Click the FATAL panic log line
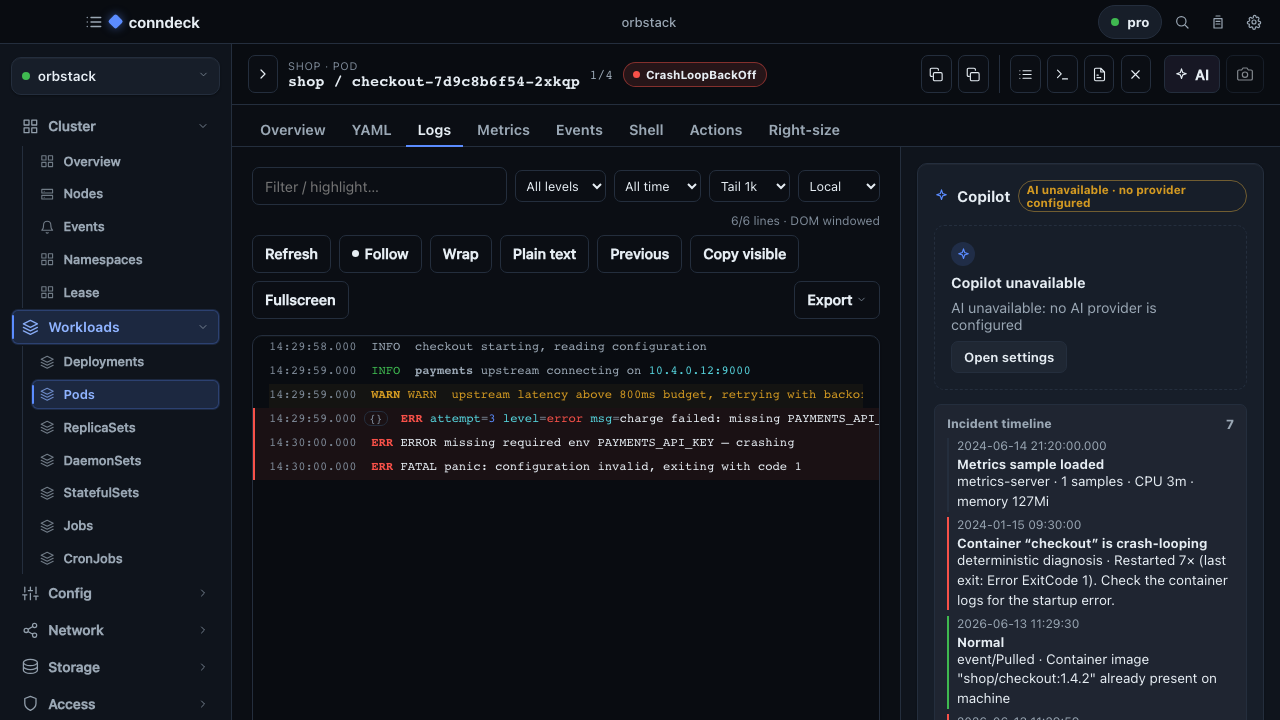 pos(566,467)
